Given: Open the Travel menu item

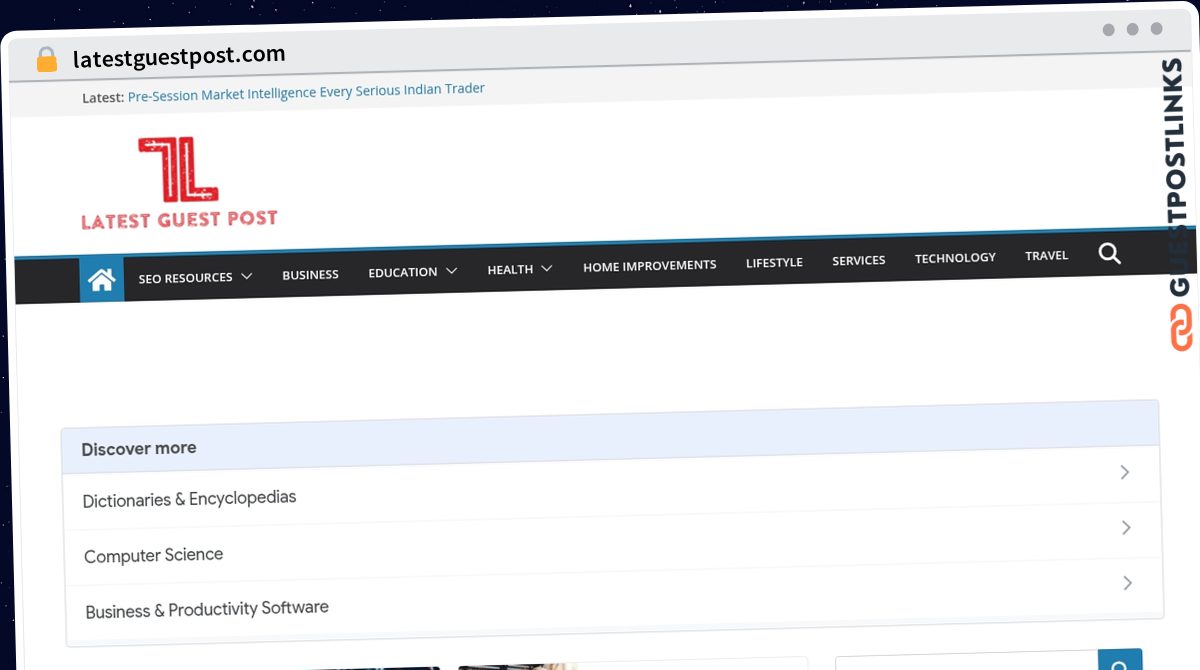Looking at the screenshot, I should tap(1047, 255).
